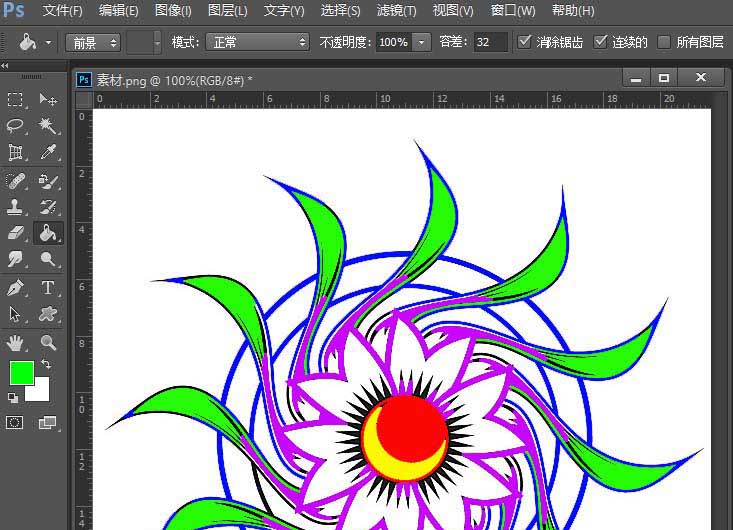This screenshot has height=530, width=733.
Task: Open the 不透明度 opacity slider arrow
Action: pos(421,42)
